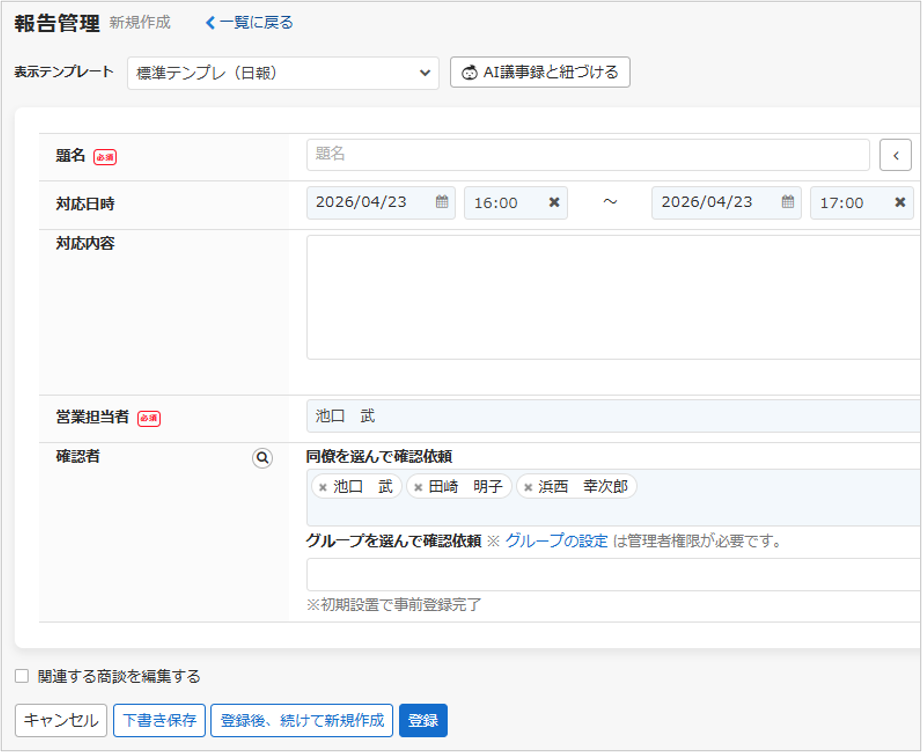Clear the 17:00 end time

click(900, 203)
